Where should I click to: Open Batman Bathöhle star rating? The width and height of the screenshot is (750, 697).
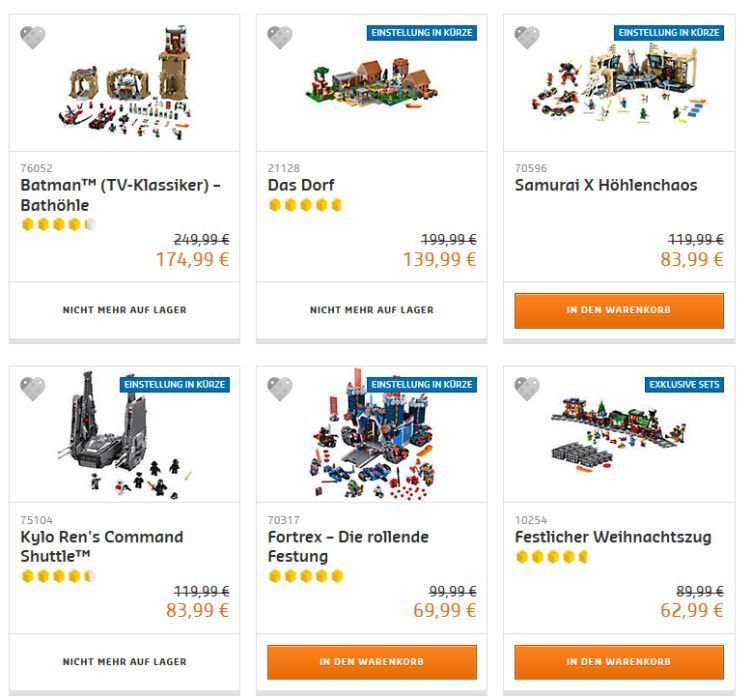(58, 224)
